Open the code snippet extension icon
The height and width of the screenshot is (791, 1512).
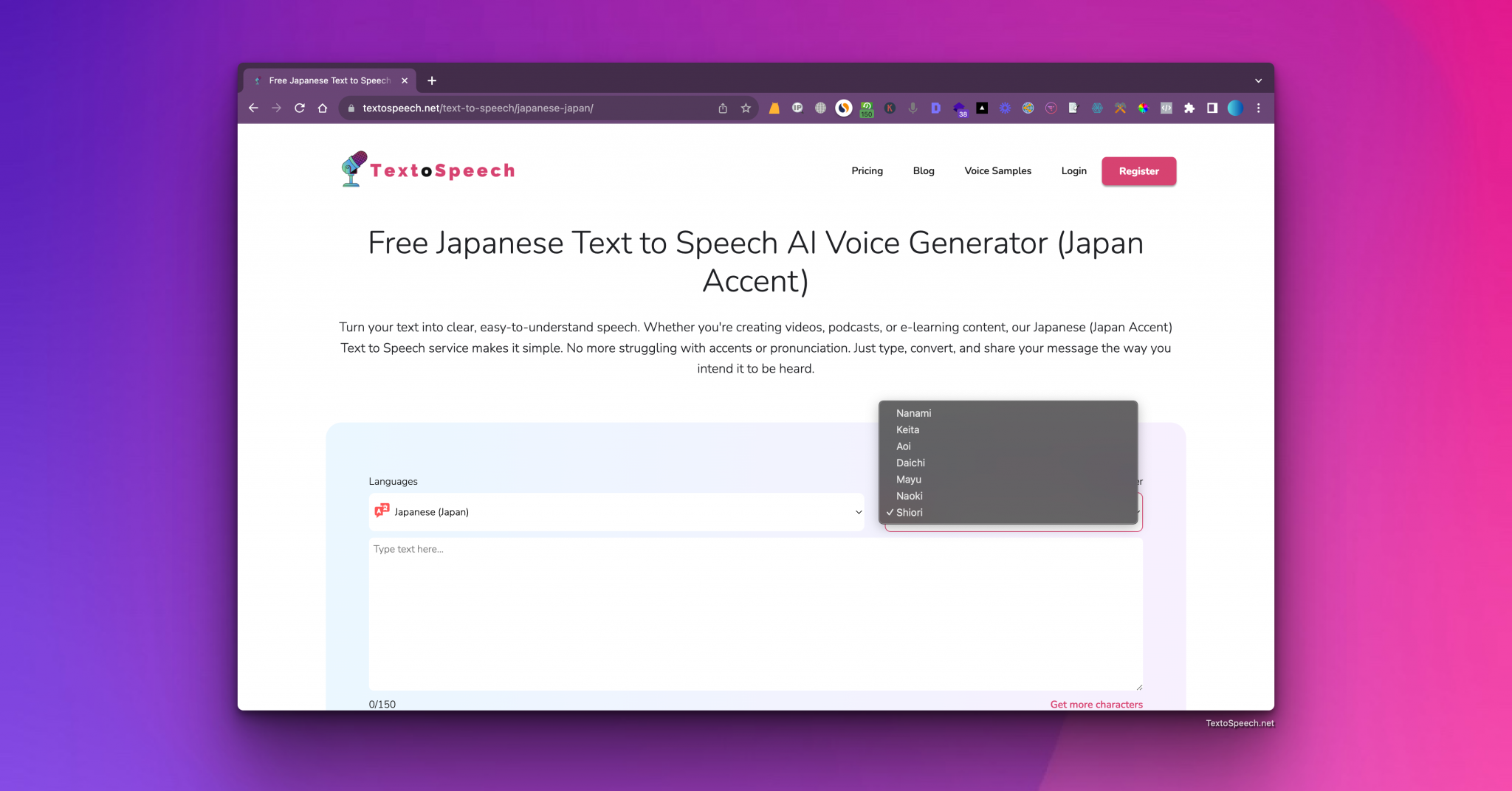[x=1166, y=108]
